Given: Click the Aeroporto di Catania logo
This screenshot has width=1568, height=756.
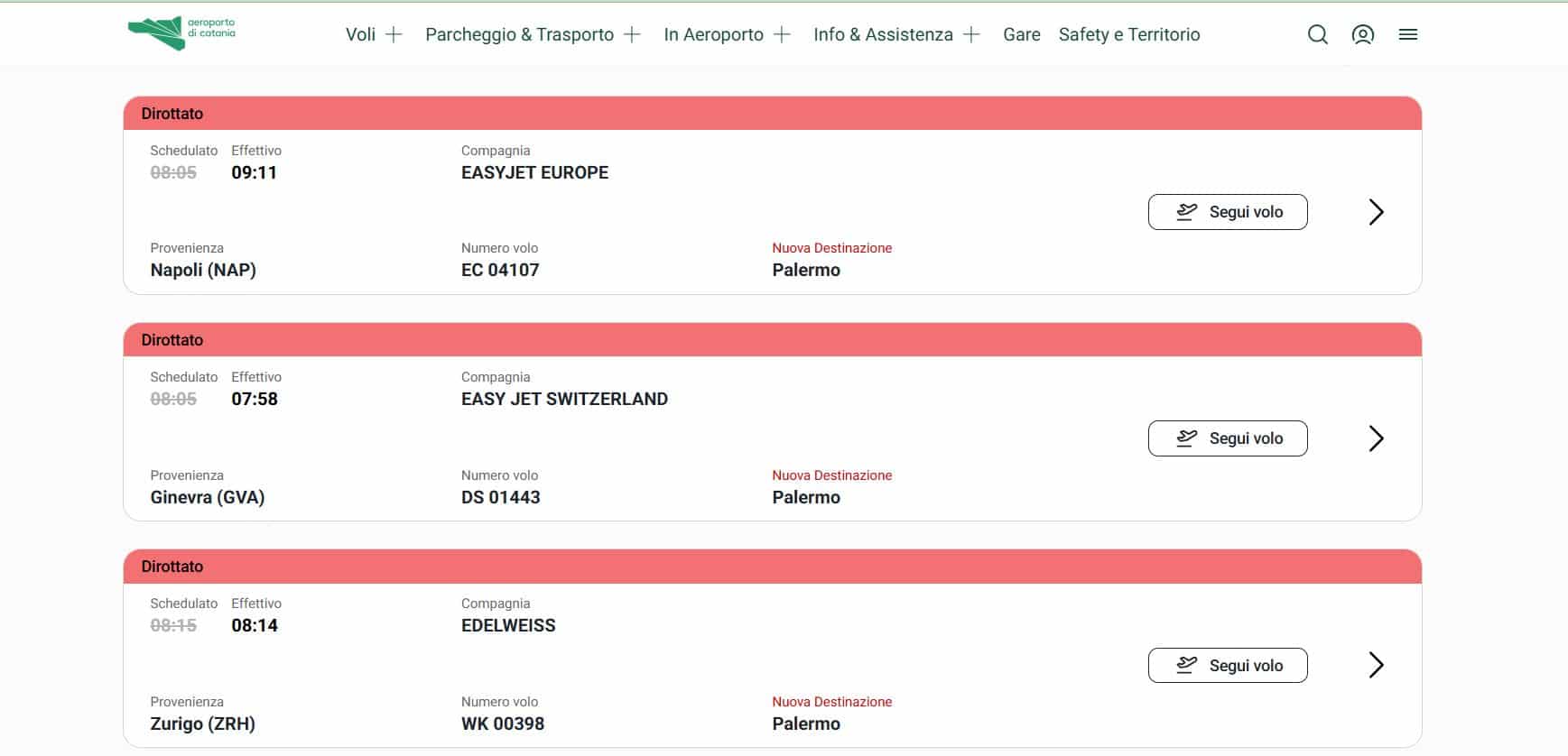Looking at the screenshot, I should click(181, 33).
